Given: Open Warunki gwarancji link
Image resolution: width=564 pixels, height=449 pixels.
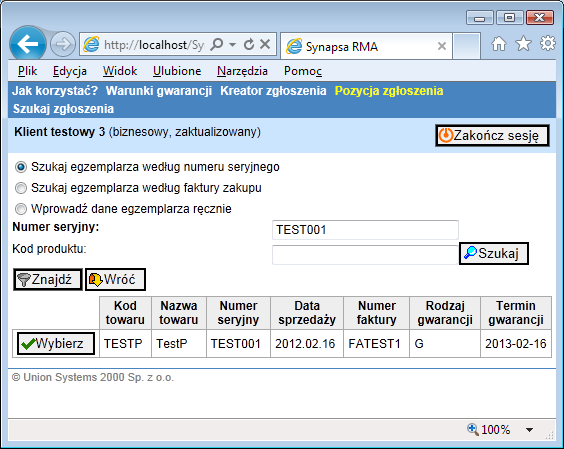Looking at the screenshot, I should click(x=159, y=91).
